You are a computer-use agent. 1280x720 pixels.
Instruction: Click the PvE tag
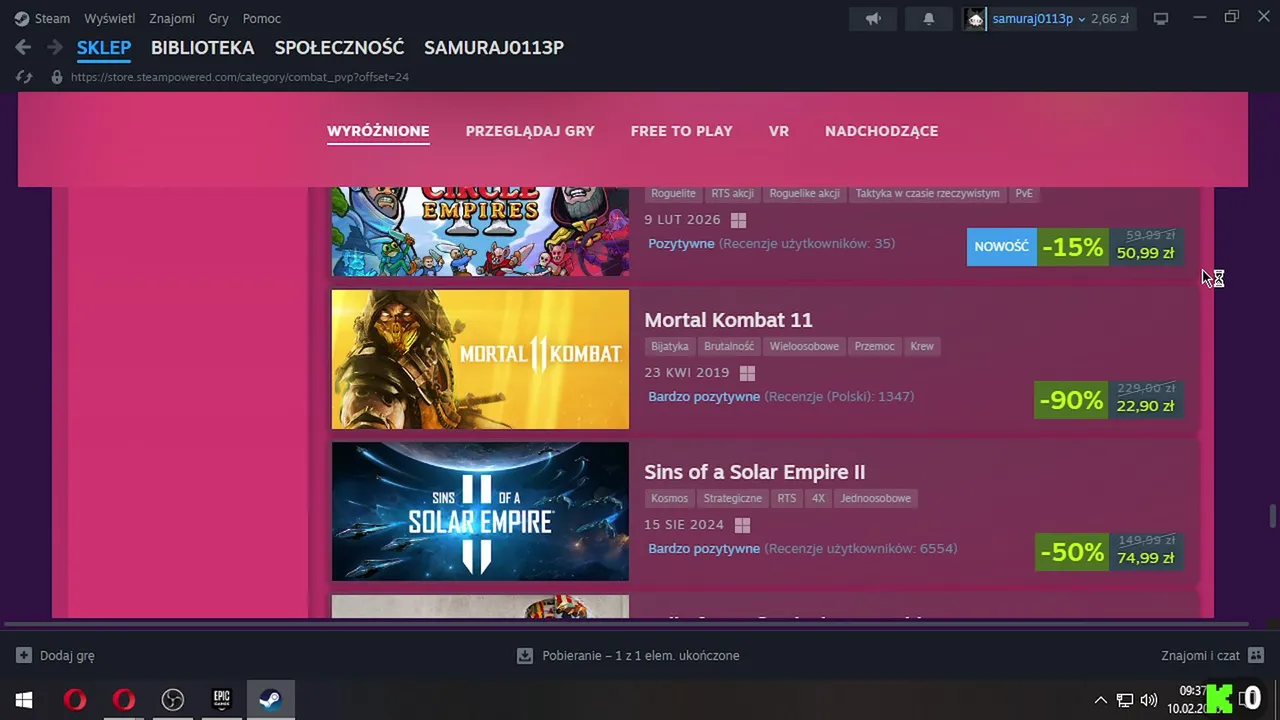(1024, 193)
